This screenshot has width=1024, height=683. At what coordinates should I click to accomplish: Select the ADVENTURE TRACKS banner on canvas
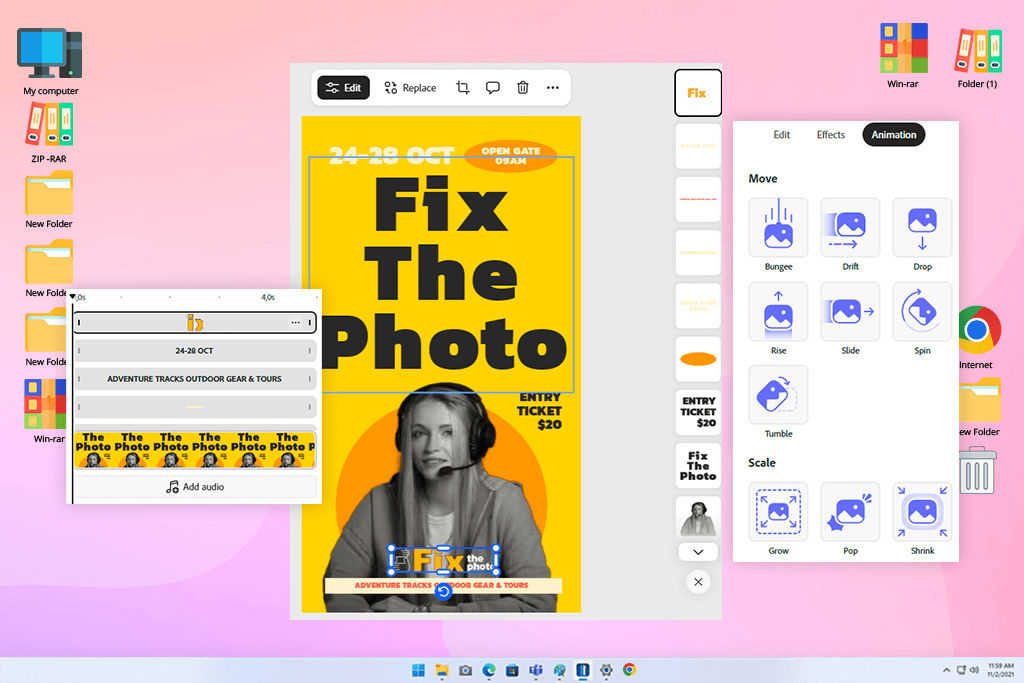pyautogui.click(x=443, y=585)
